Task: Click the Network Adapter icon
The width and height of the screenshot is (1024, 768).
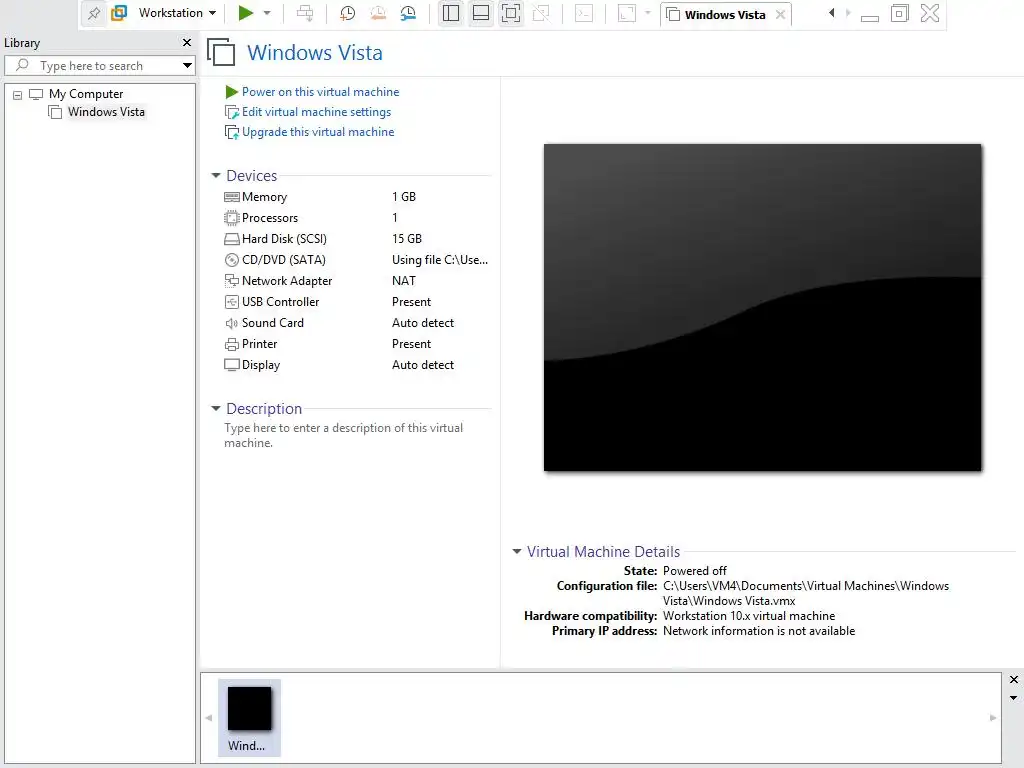Action: (x=231, y=281)
